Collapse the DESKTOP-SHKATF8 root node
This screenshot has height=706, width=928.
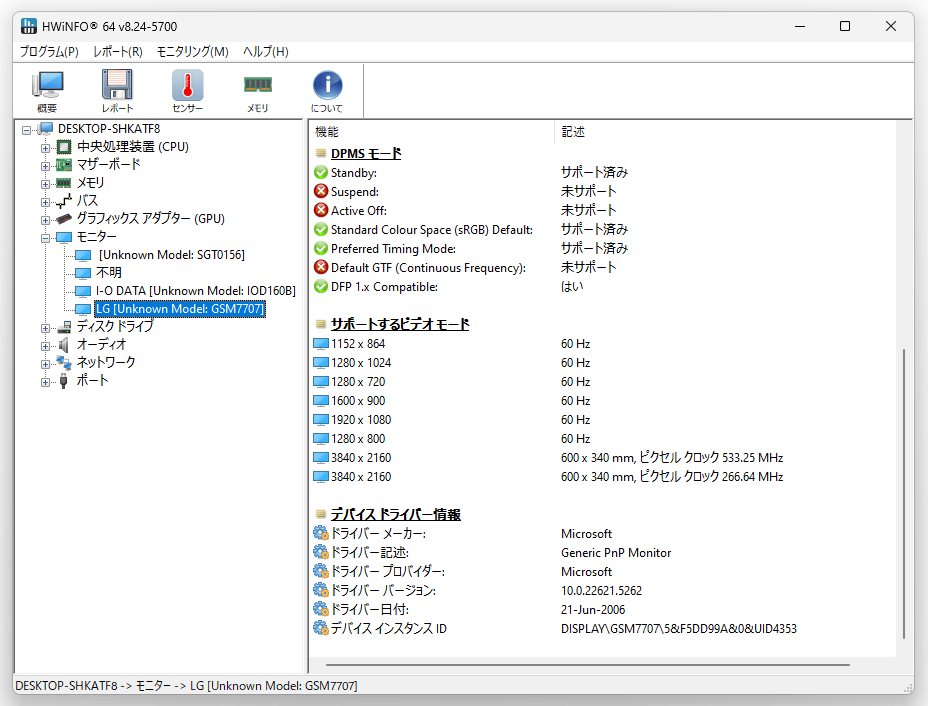[x=26, y=130]
